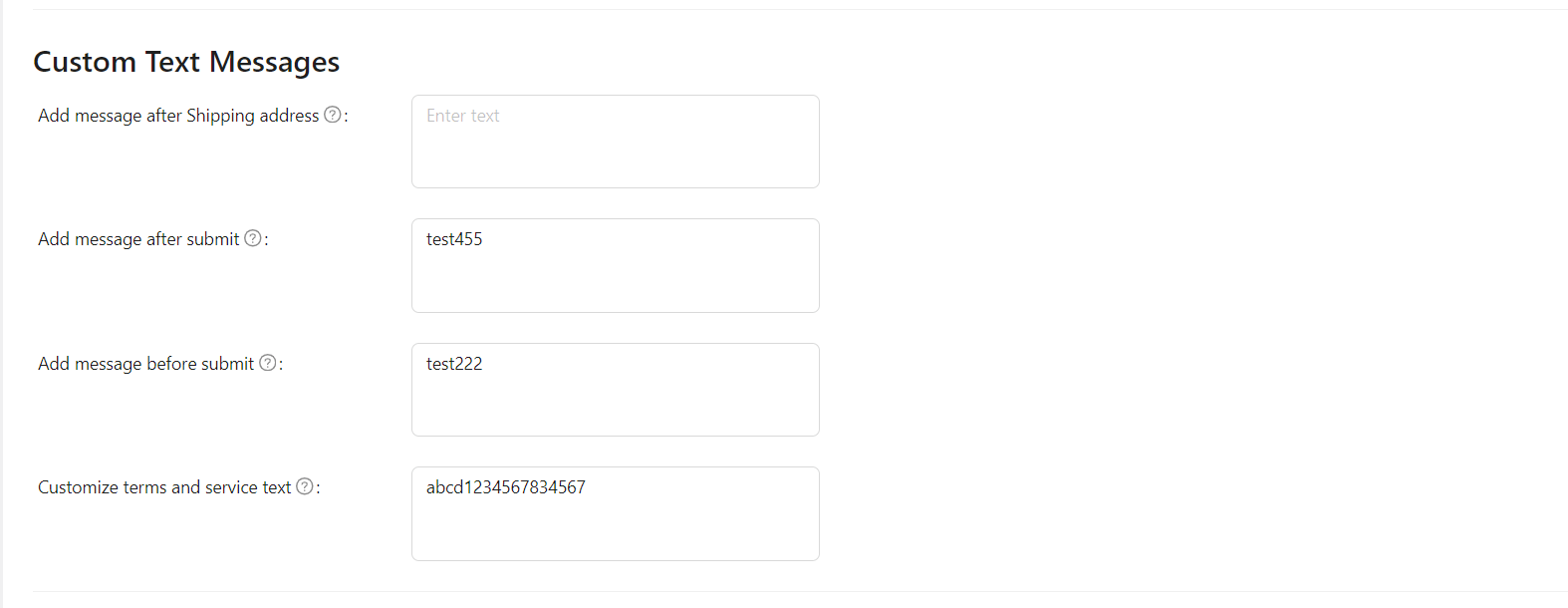Click the divider line below terms field
The image size is (1568, 608).
(x=797, y=592)
